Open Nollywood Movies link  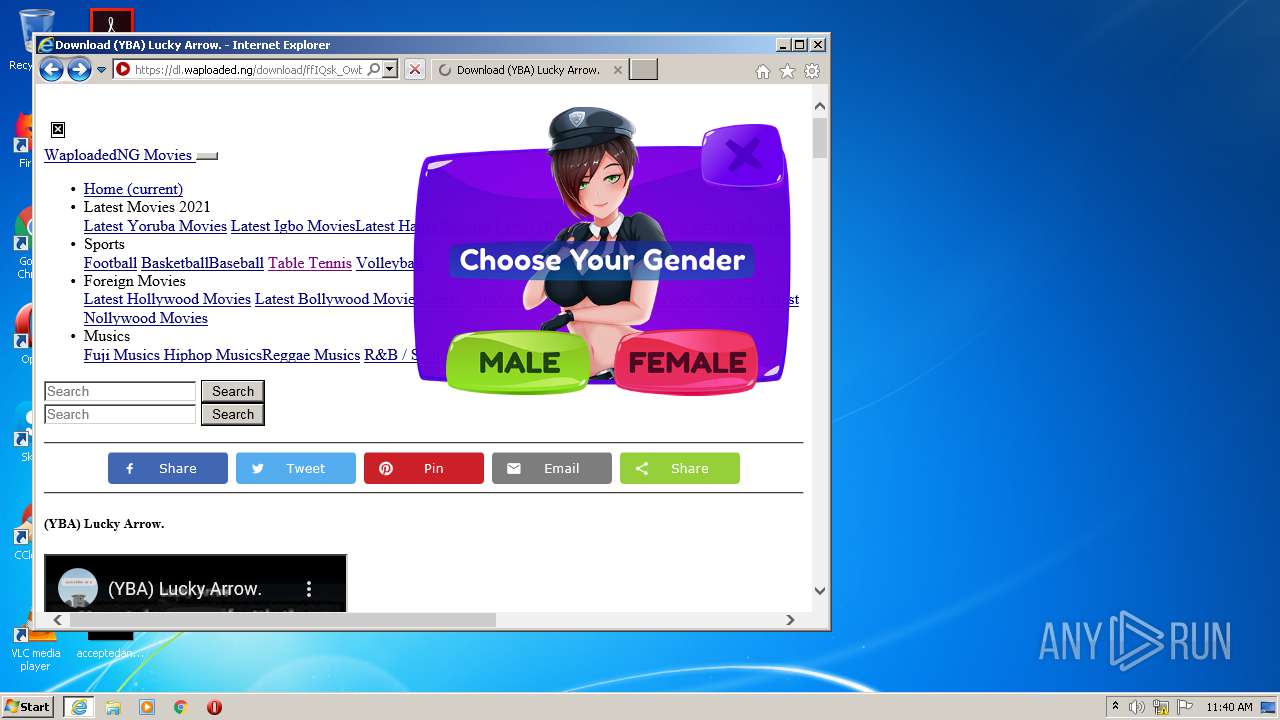(x=146, y=318)
